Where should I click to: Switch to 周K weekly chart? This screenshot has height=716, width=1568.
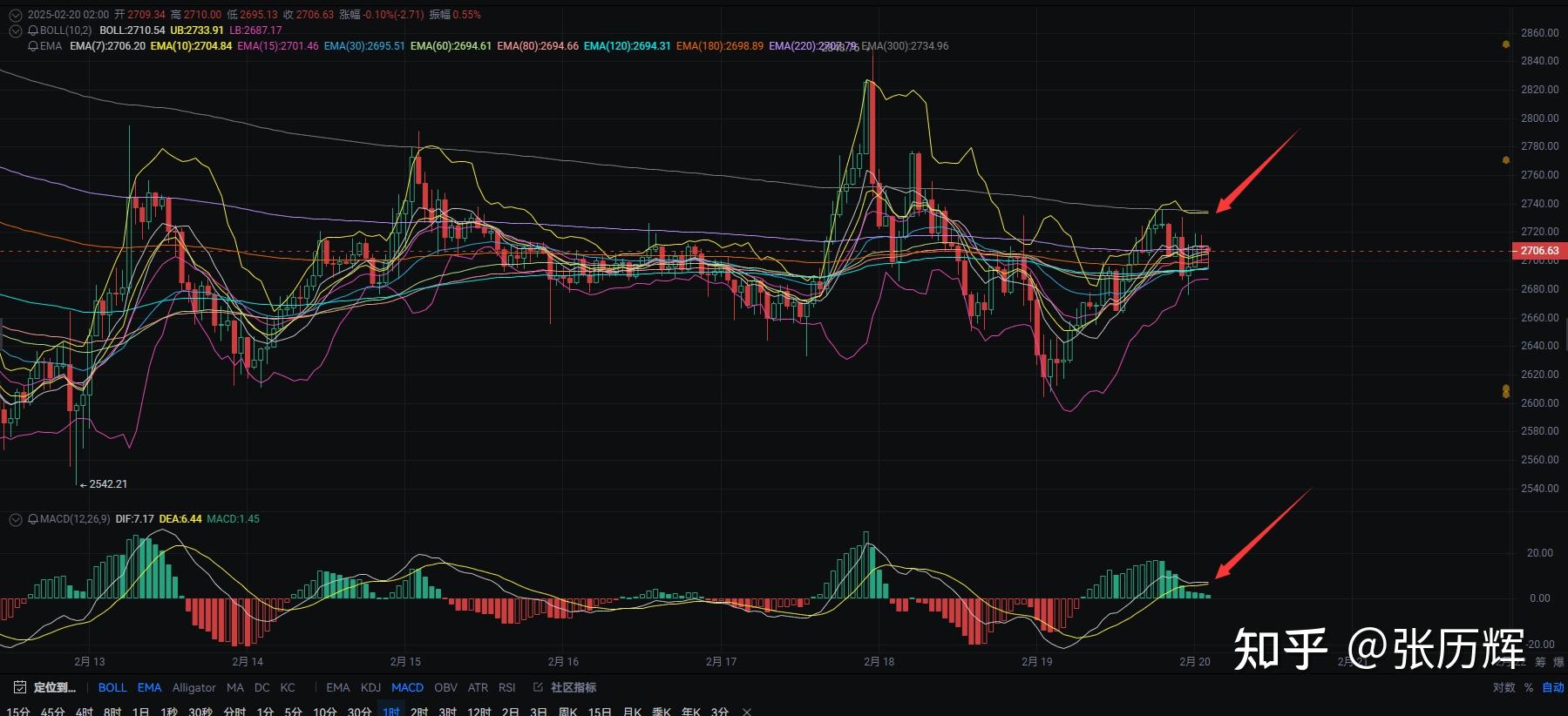click(x=567, y=711)
